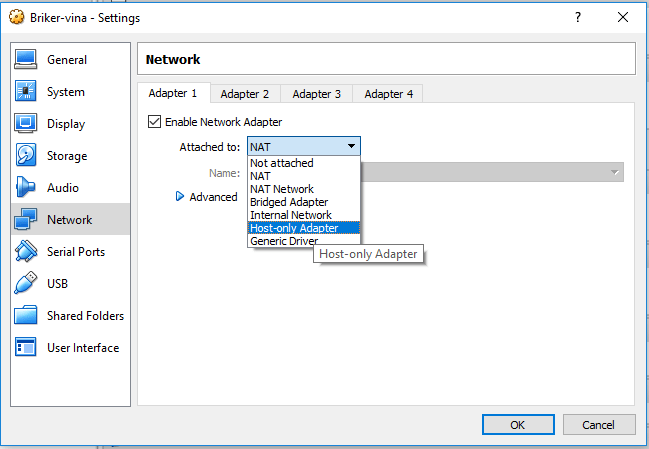The image size is (649, 449).
Task: Open the General settings icon
Action: [27, 60]
